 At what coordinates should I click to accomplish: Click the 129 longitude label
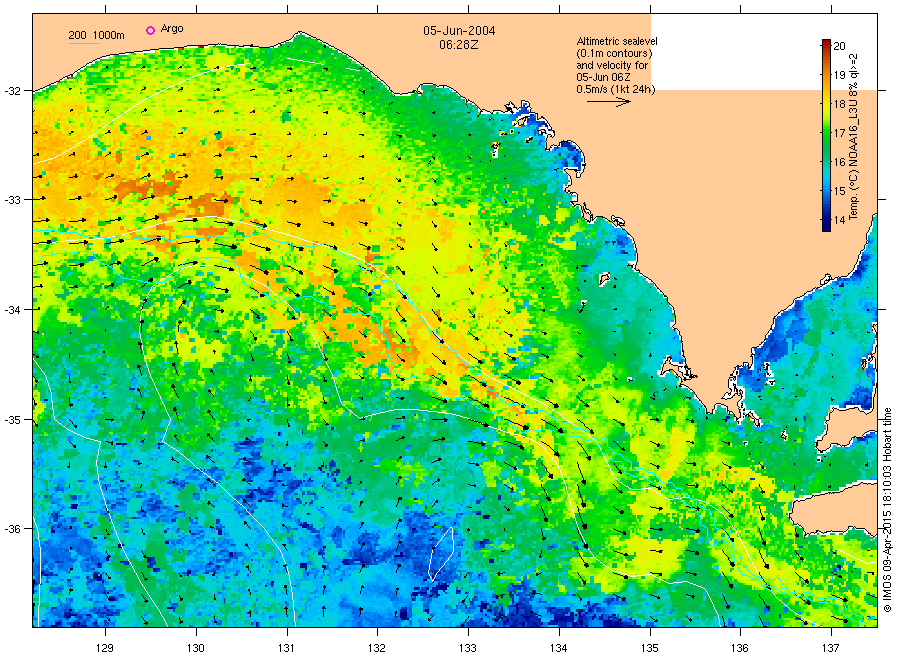[x=105, y=649]
